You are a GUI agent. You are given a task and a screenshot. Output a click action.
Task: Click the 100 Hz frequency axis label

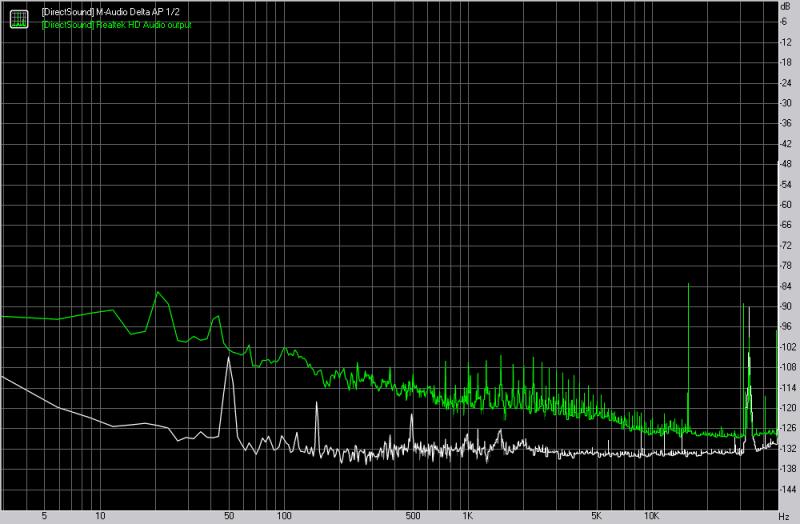pos(283,516)
